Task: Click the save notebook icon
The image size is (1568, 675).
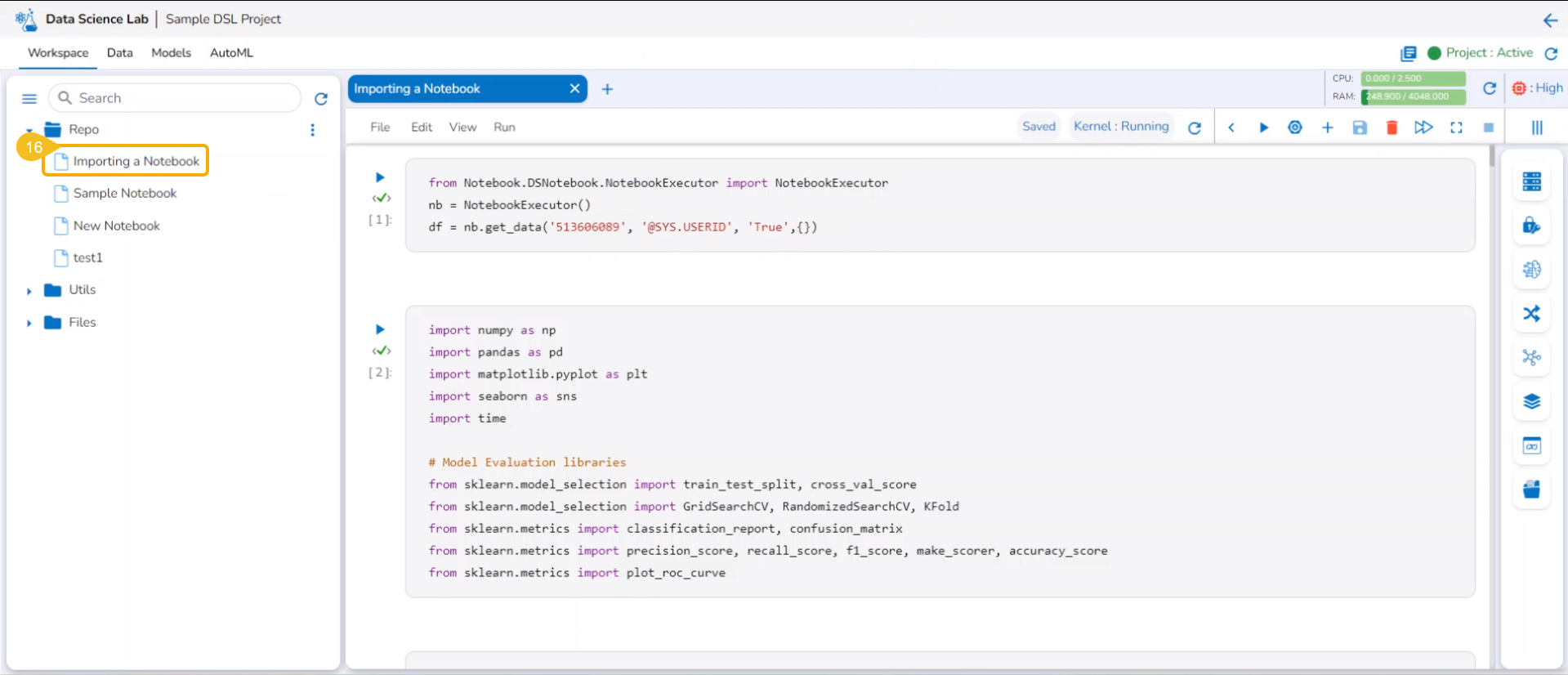Action: (x=1360, y=127)
